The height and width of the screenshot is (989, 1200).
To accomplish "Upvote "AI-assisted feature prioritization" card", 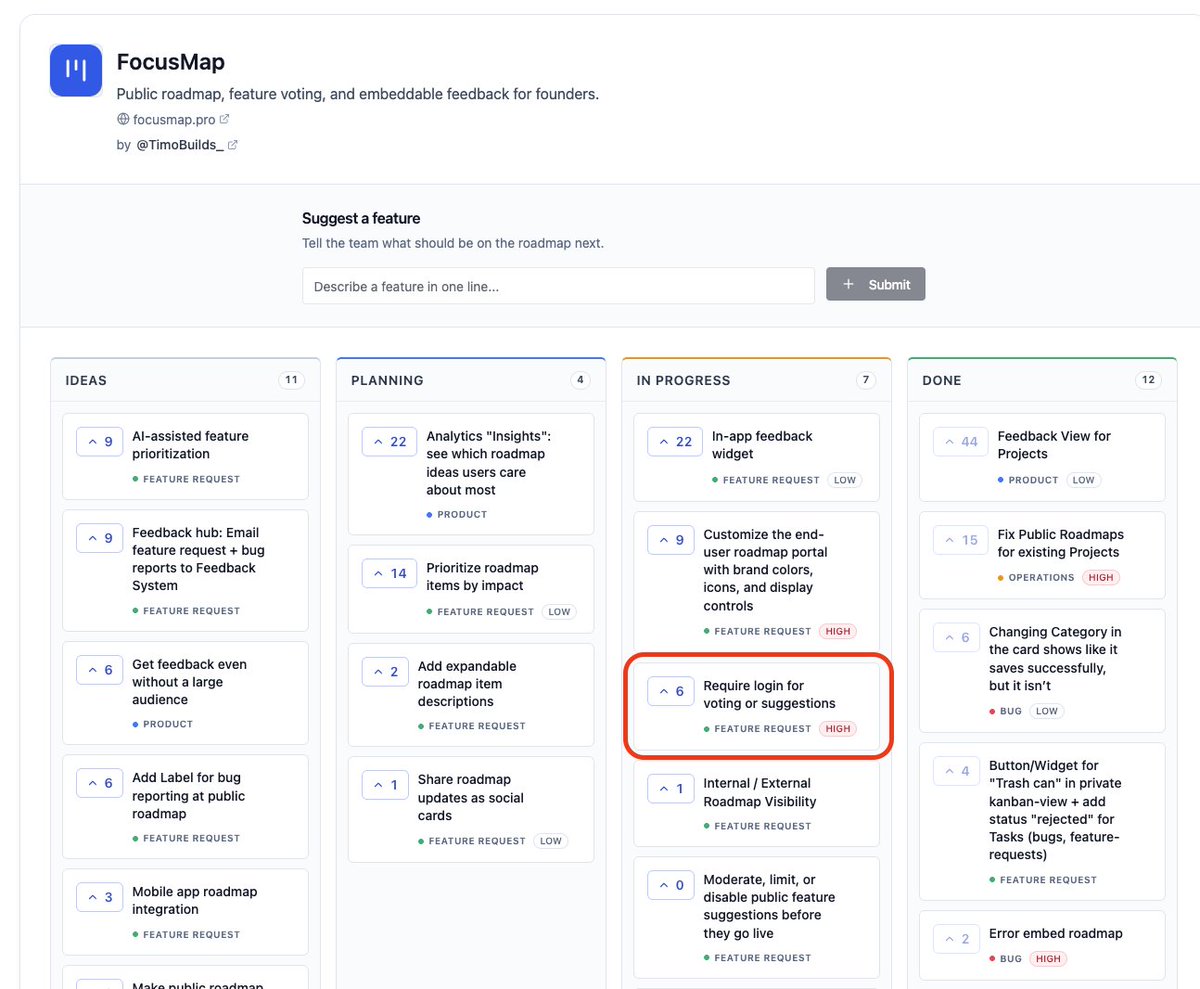I will [x=99, y=441].
